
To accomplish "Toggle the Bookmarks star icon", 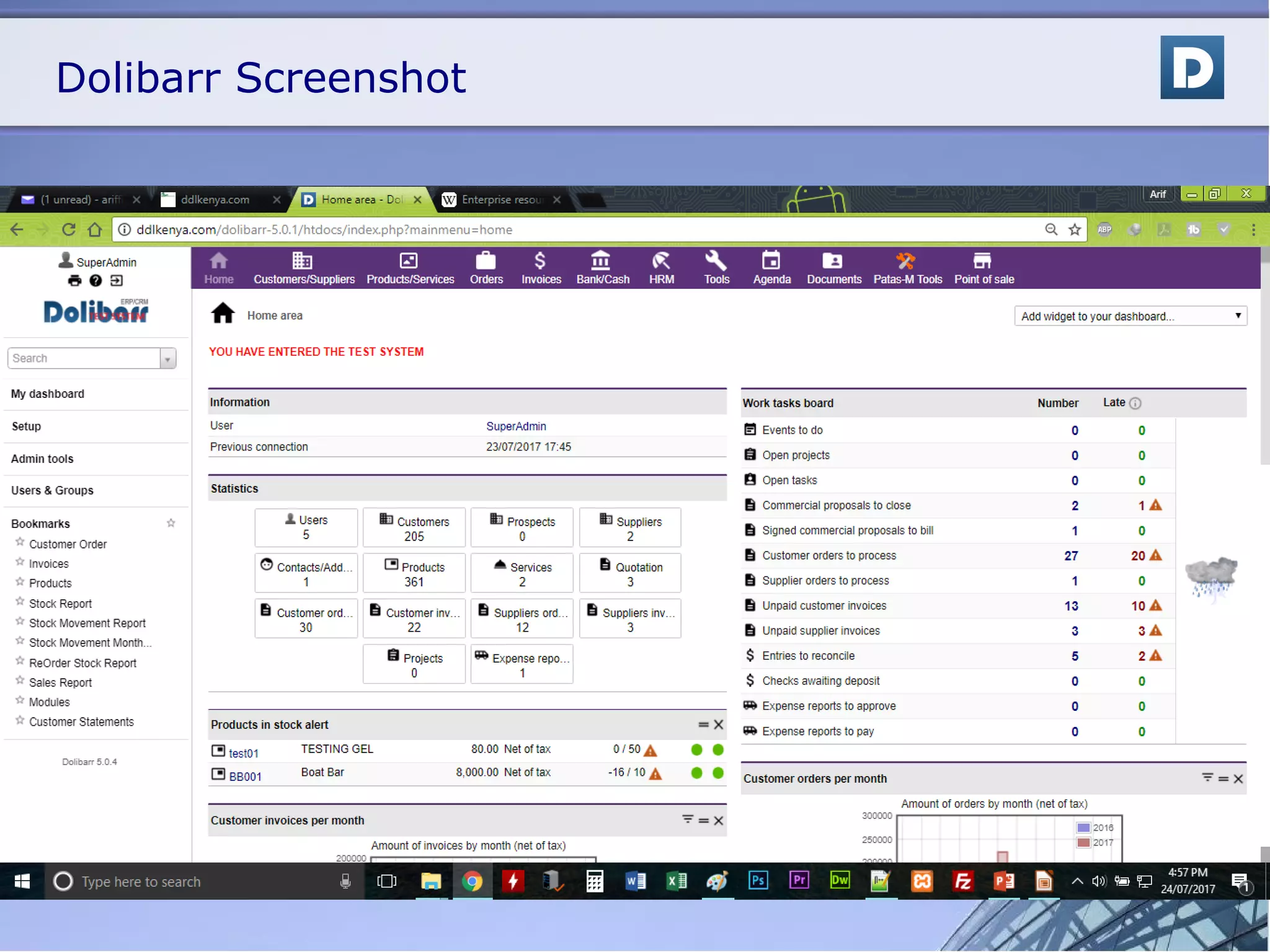I will coord(171,523).
